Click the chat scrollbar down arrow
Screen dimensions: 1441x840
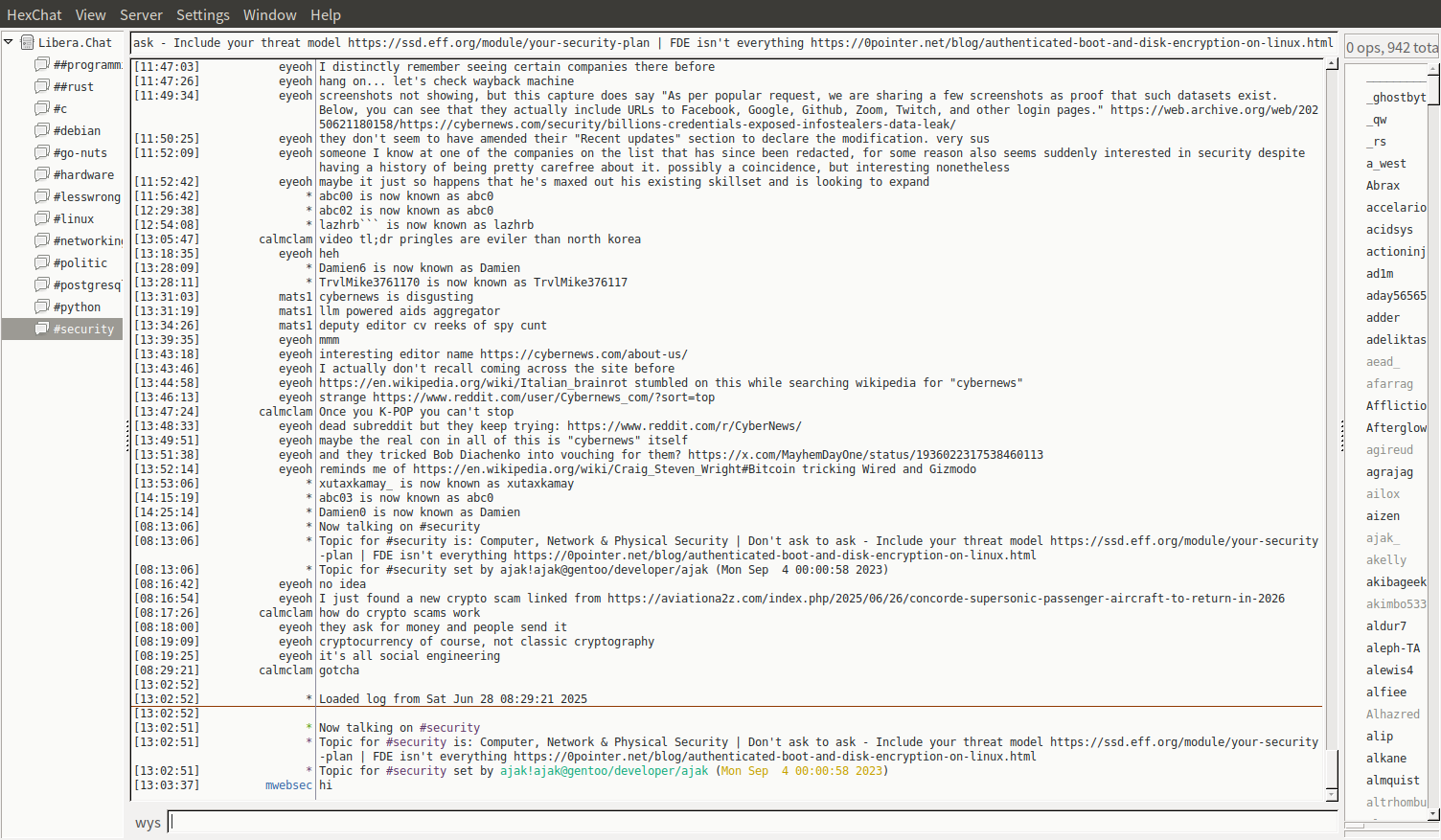(1332, 794)
